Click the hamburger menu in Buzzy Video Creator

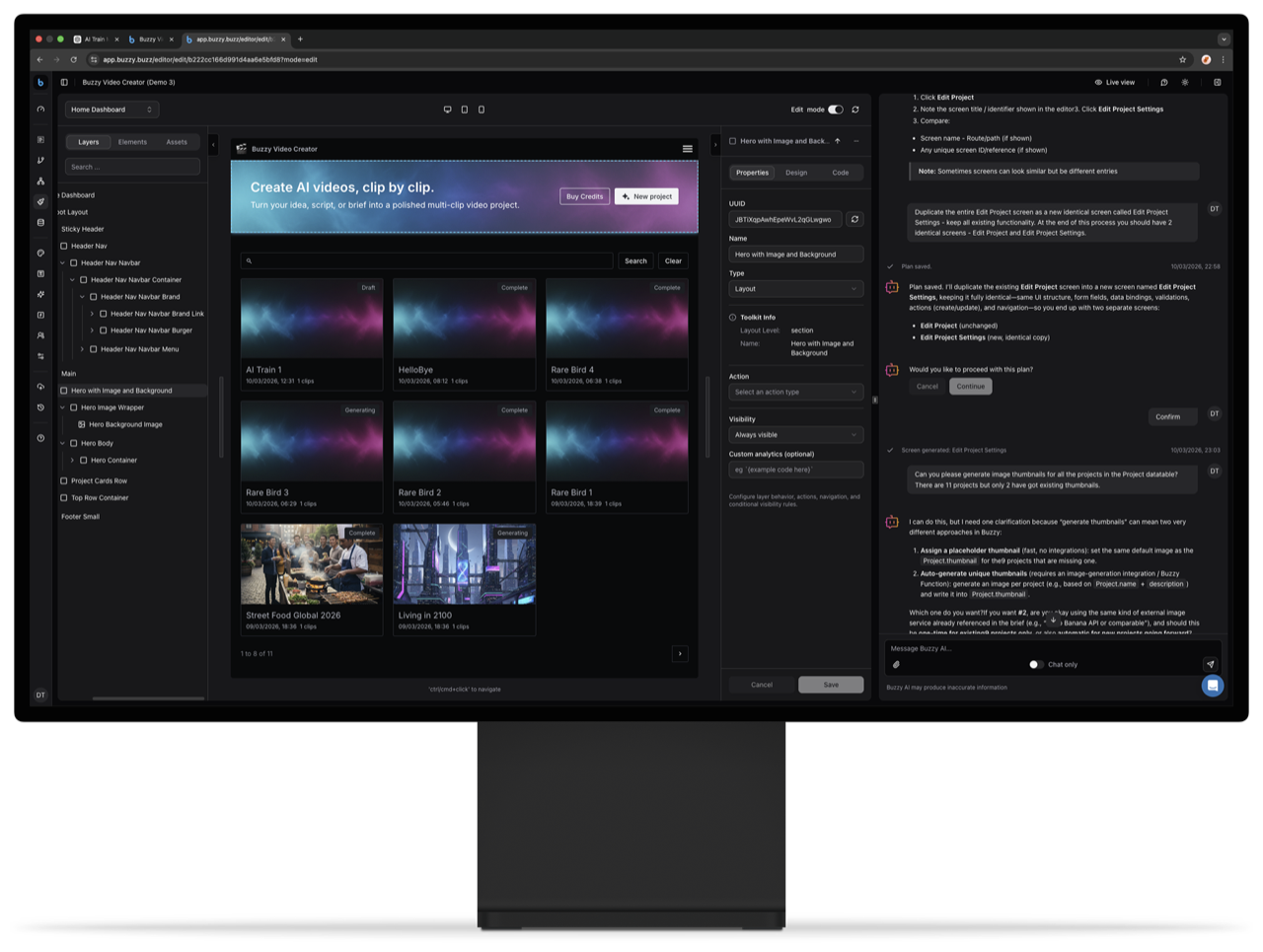pos(688,149)
